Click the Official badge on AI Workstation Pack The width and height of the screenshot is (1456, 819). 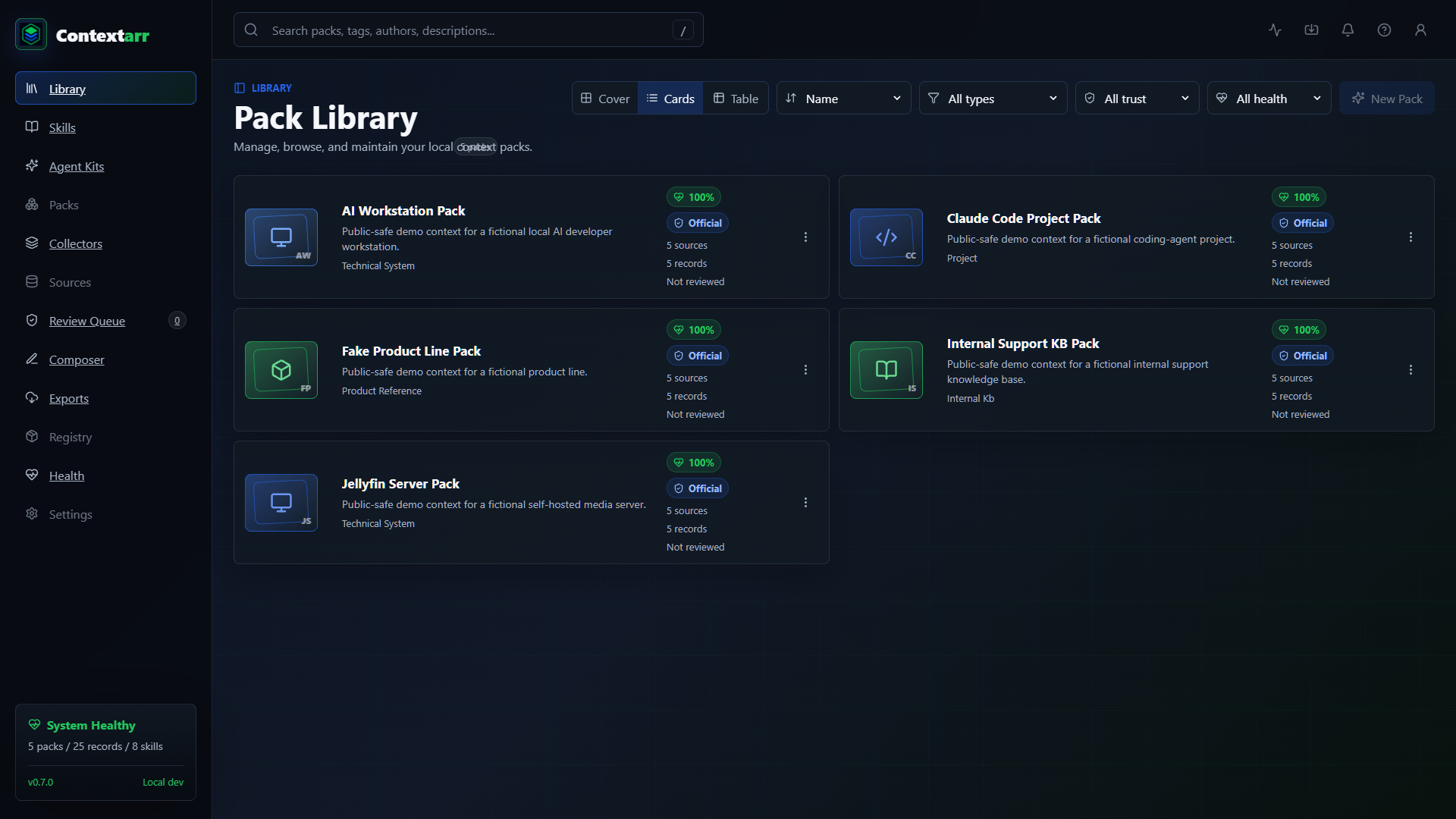point(698,223)
